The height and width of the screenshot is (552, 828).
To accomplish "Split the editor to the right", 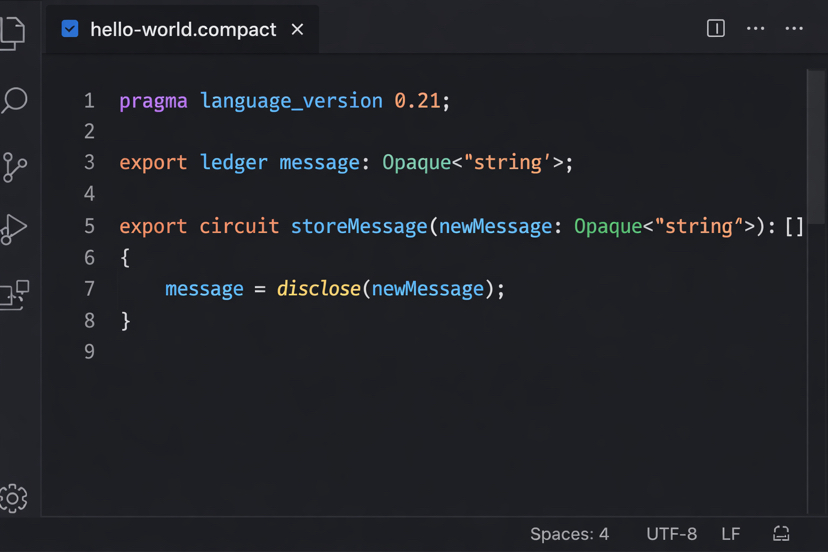I will click(716, 28).
